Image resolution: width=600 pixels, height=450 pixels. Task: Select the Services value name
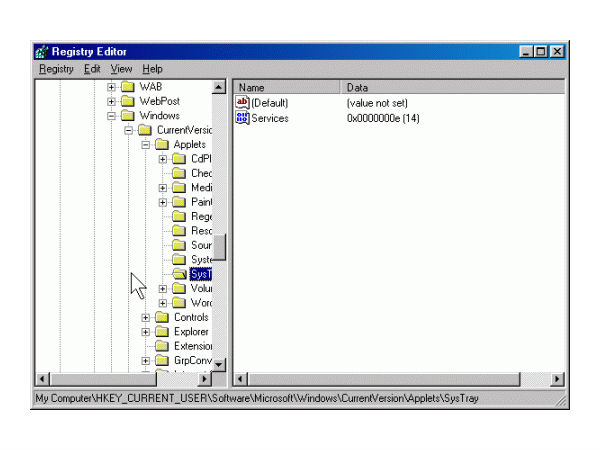(x=270, y=118)
